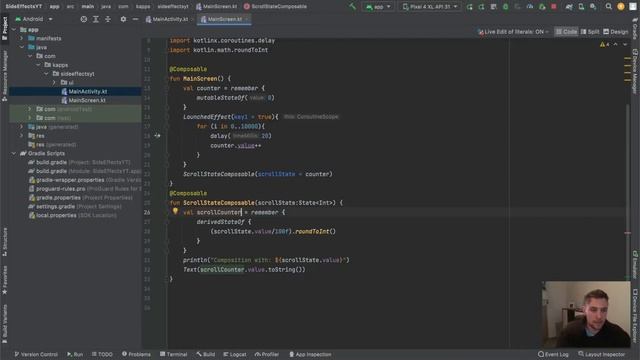Open the Resource Manager side tab

click(x=4, y=76)
